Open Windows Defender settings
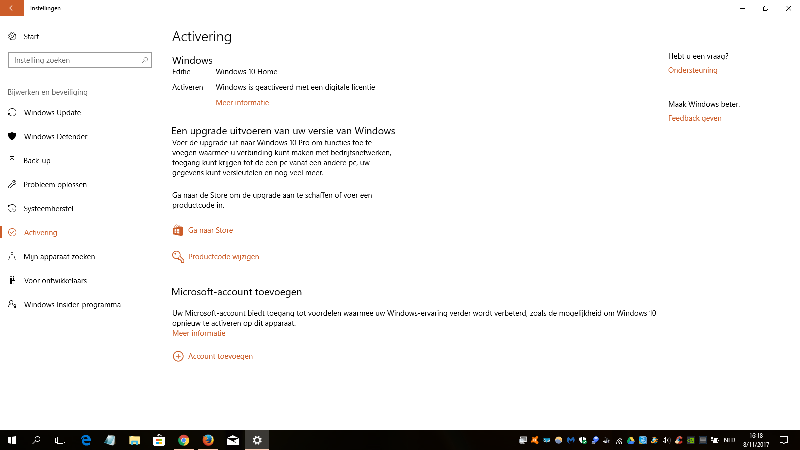Viewport: 800px width, 450px height. pyautogui.click(x=55, y=136)
